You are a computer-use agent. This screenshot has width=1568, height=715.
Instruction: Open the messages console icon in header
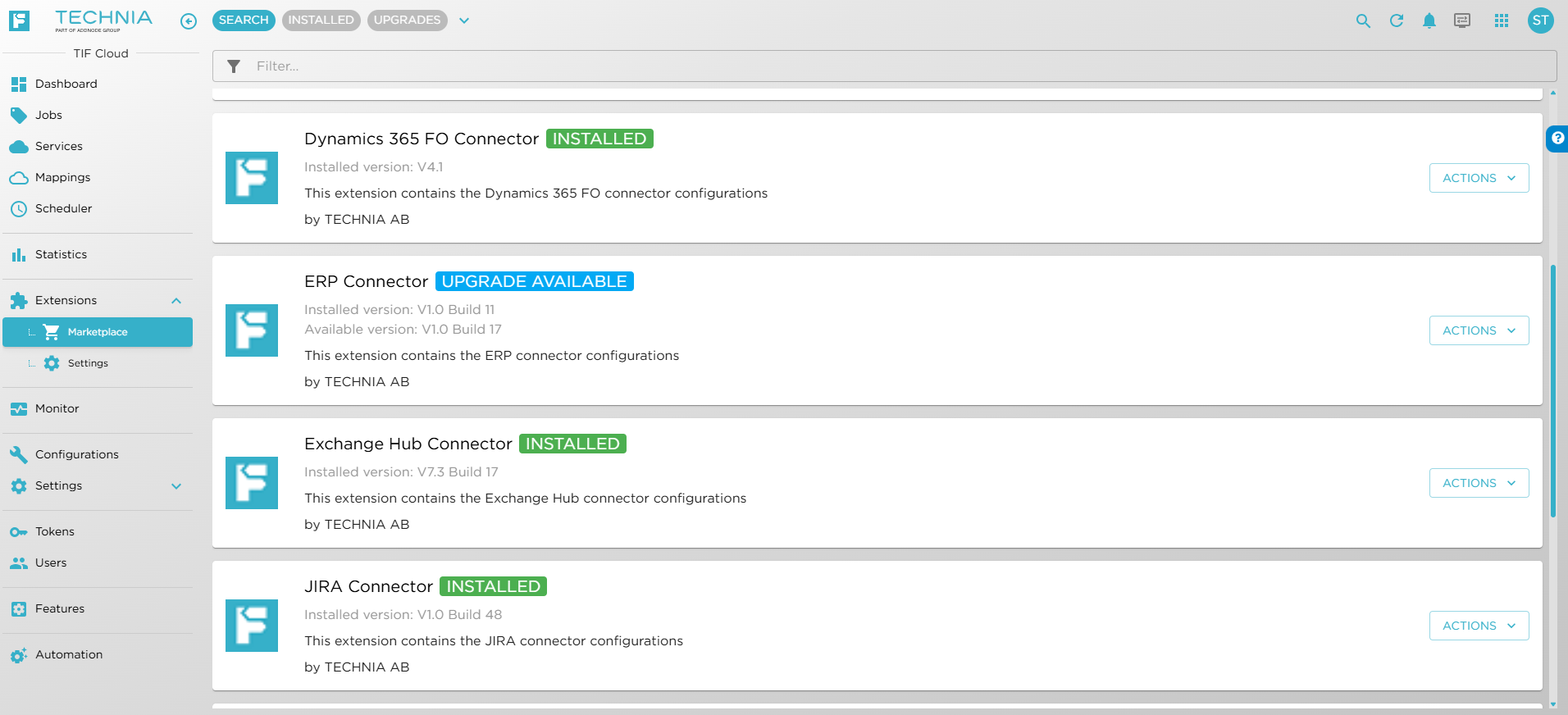[1461, 21]
